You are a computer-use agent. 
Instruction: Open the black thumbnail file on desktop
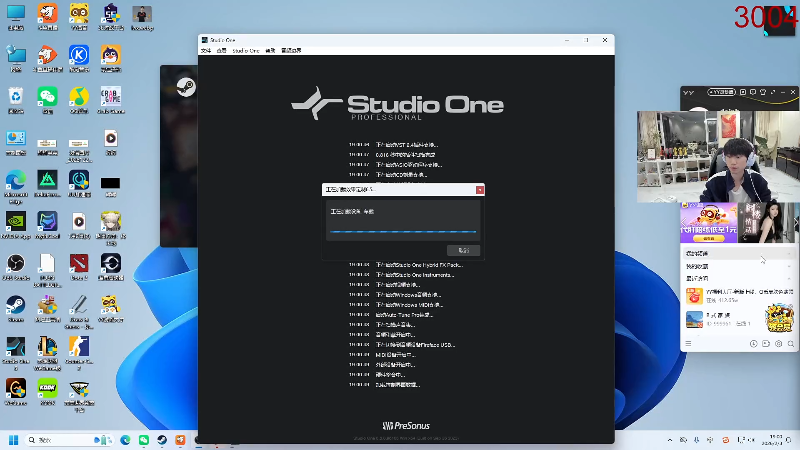pos(111,183)
